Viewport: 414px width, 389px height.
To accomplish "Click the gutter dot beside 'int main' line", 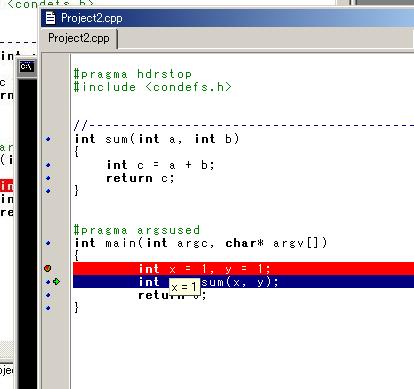I will (48, 243).
